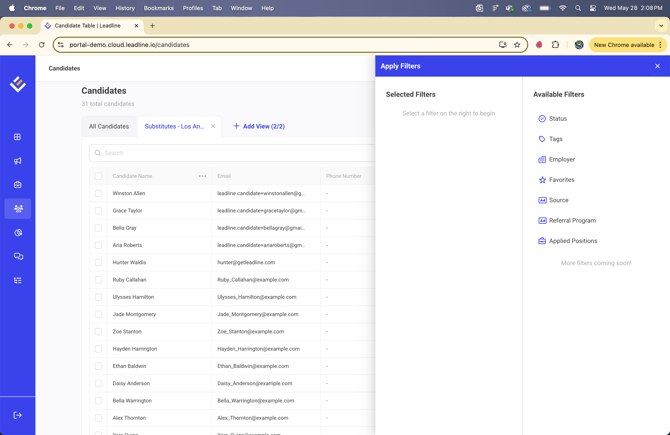Open the History menu
Viewport: 670px width, 435px height.
click(125, 8)
